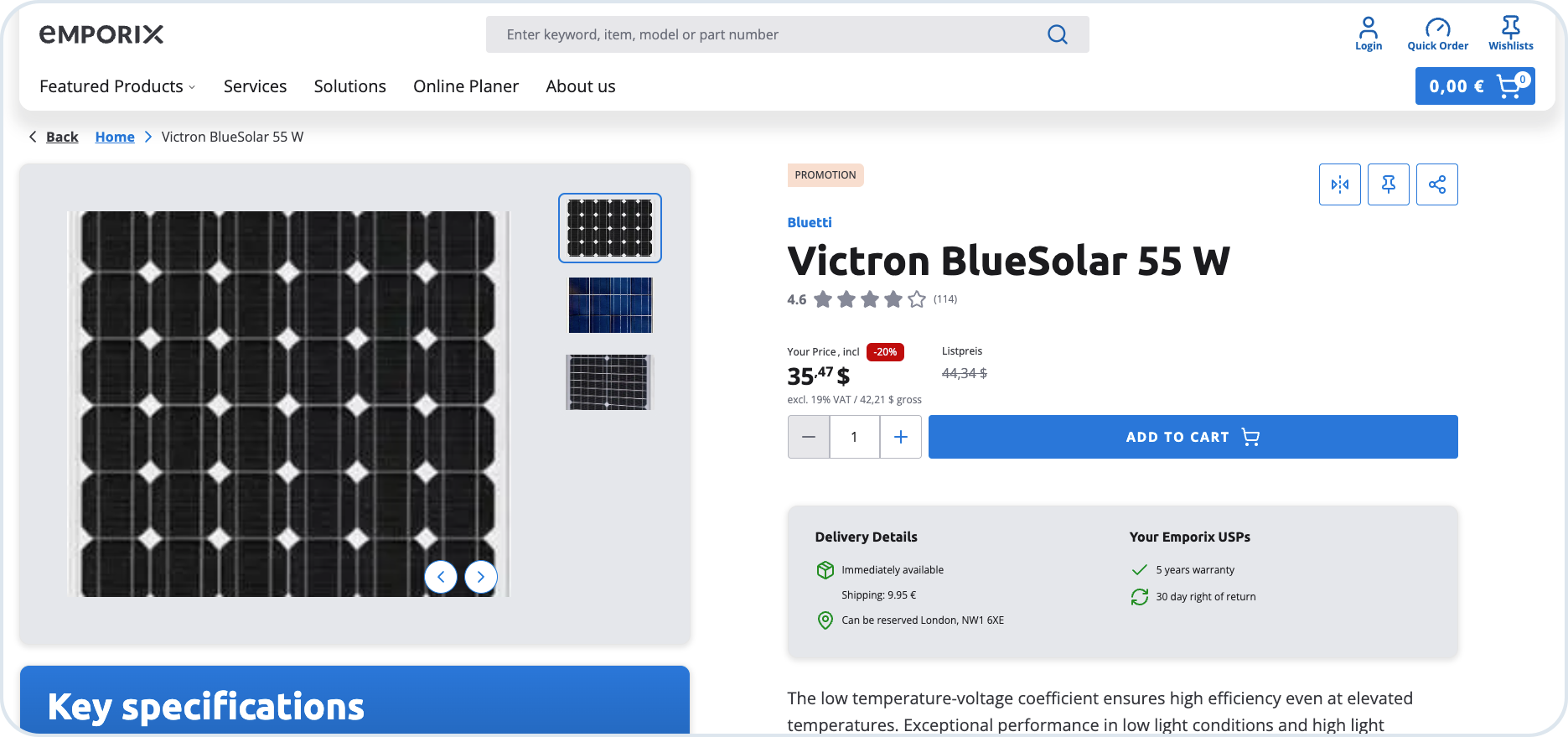This screenshot has height=737, width=1568.
Task: Decrease quantity with minus button
Action: point(809,437)
